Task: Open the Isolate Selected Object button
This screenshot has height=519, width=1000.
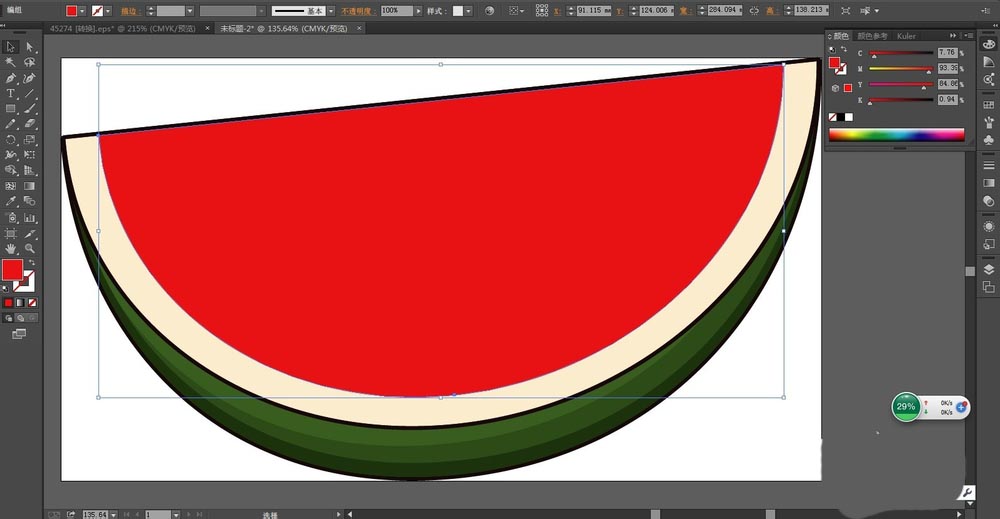Action: click(x=846, y=11)
